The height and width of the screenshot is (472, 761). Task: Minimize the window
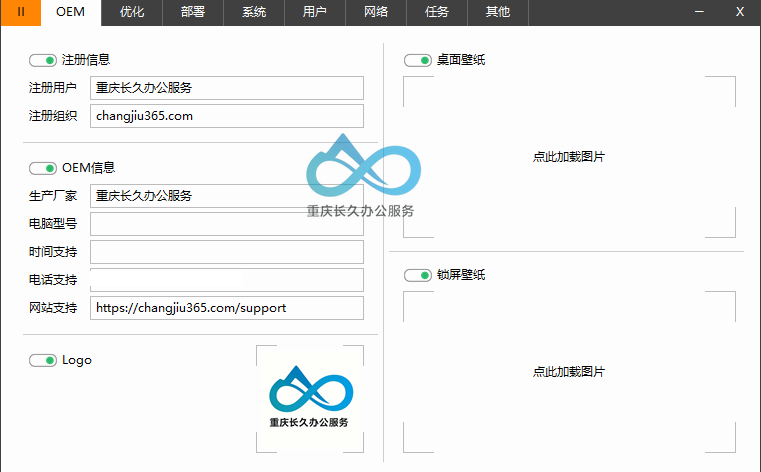[699, 12]
